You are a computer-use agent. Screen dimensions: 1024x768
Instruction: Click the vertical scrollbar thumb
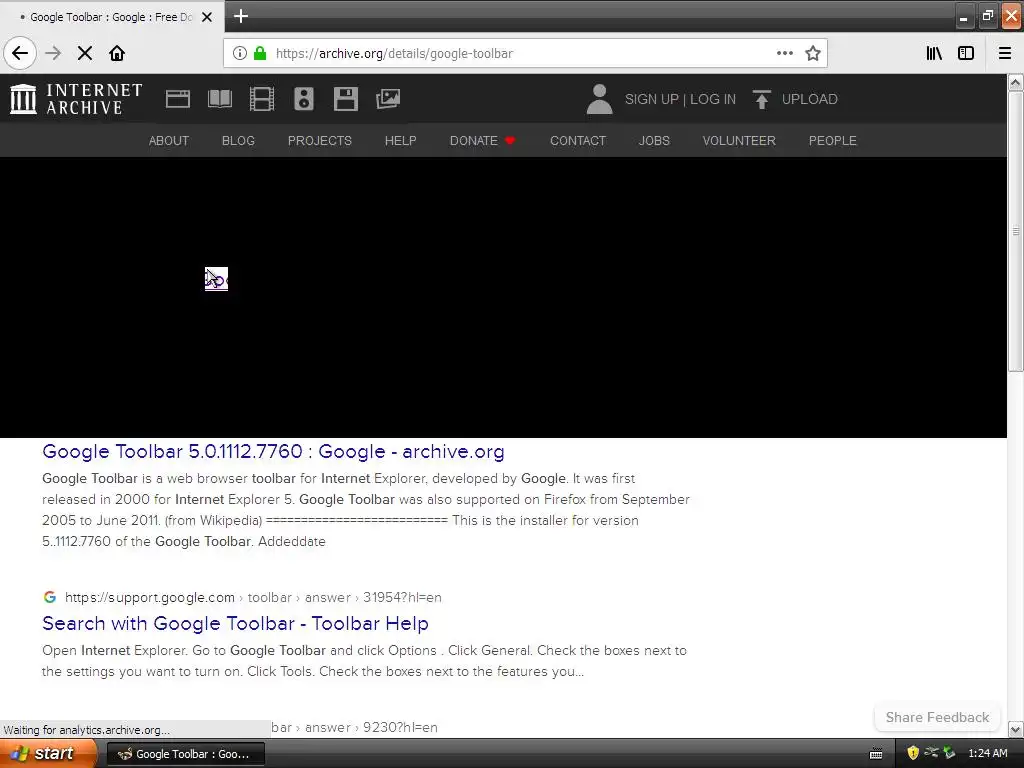click(1016, 231)
